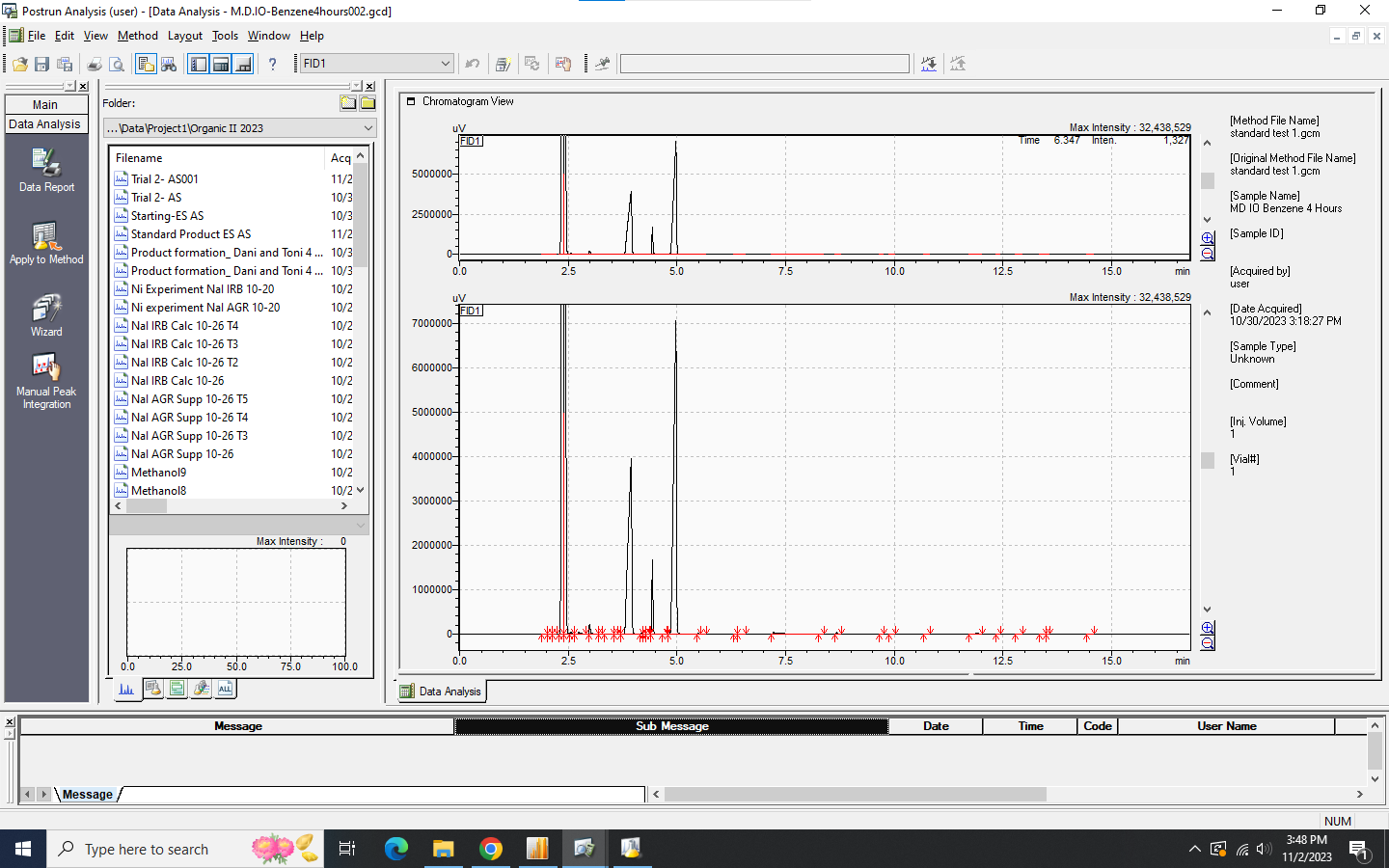This screenshot has height=868, width=1389.
Task: Close the Data Explorer panel with X
Action: pyautogui.click(x=369, y=86)
